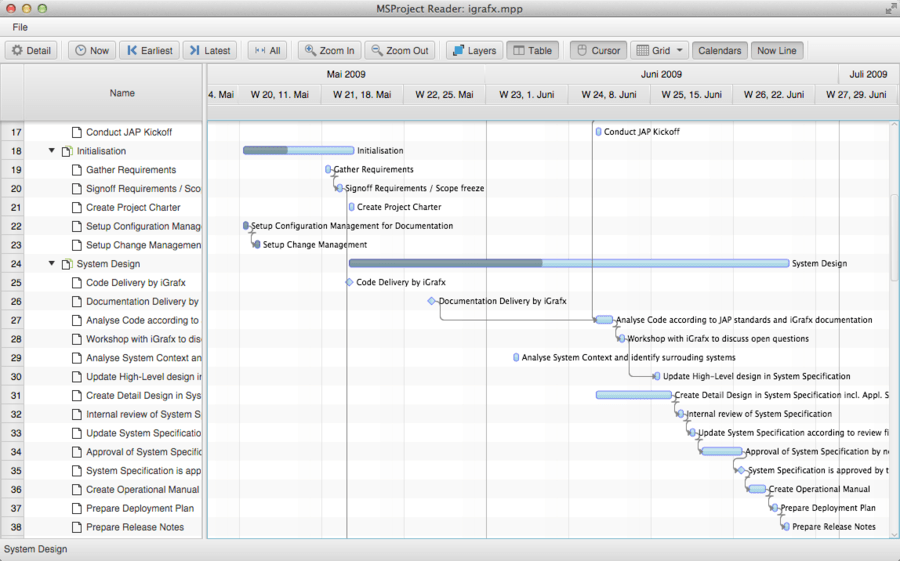
Task: Collapse the System Design task group
Action: 52,264
